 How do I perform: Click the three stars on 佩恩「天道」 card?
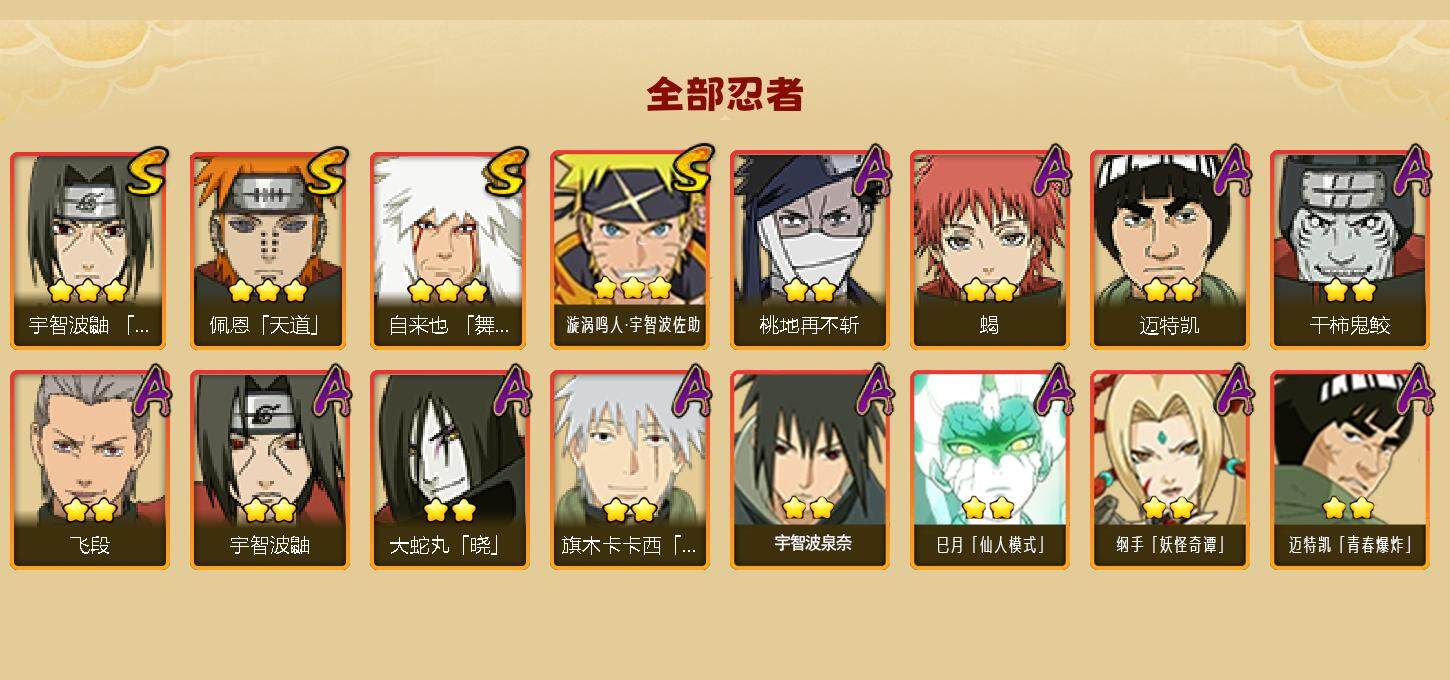click(x=267, y=291)
